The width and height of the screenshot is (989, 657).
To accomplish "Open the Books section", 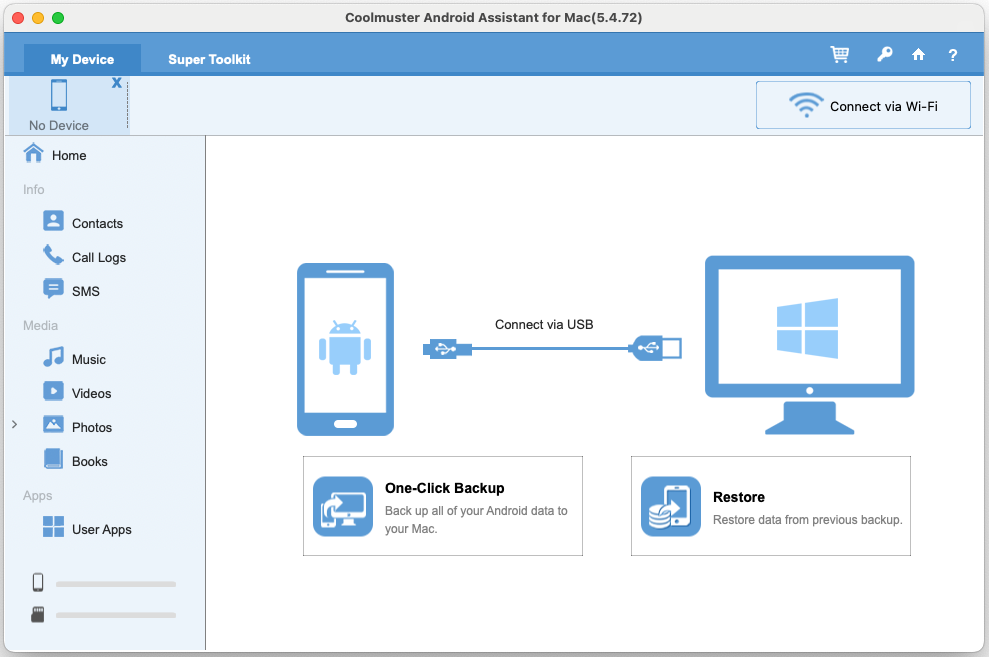I will pyautogui.click(x=88, y=460).
